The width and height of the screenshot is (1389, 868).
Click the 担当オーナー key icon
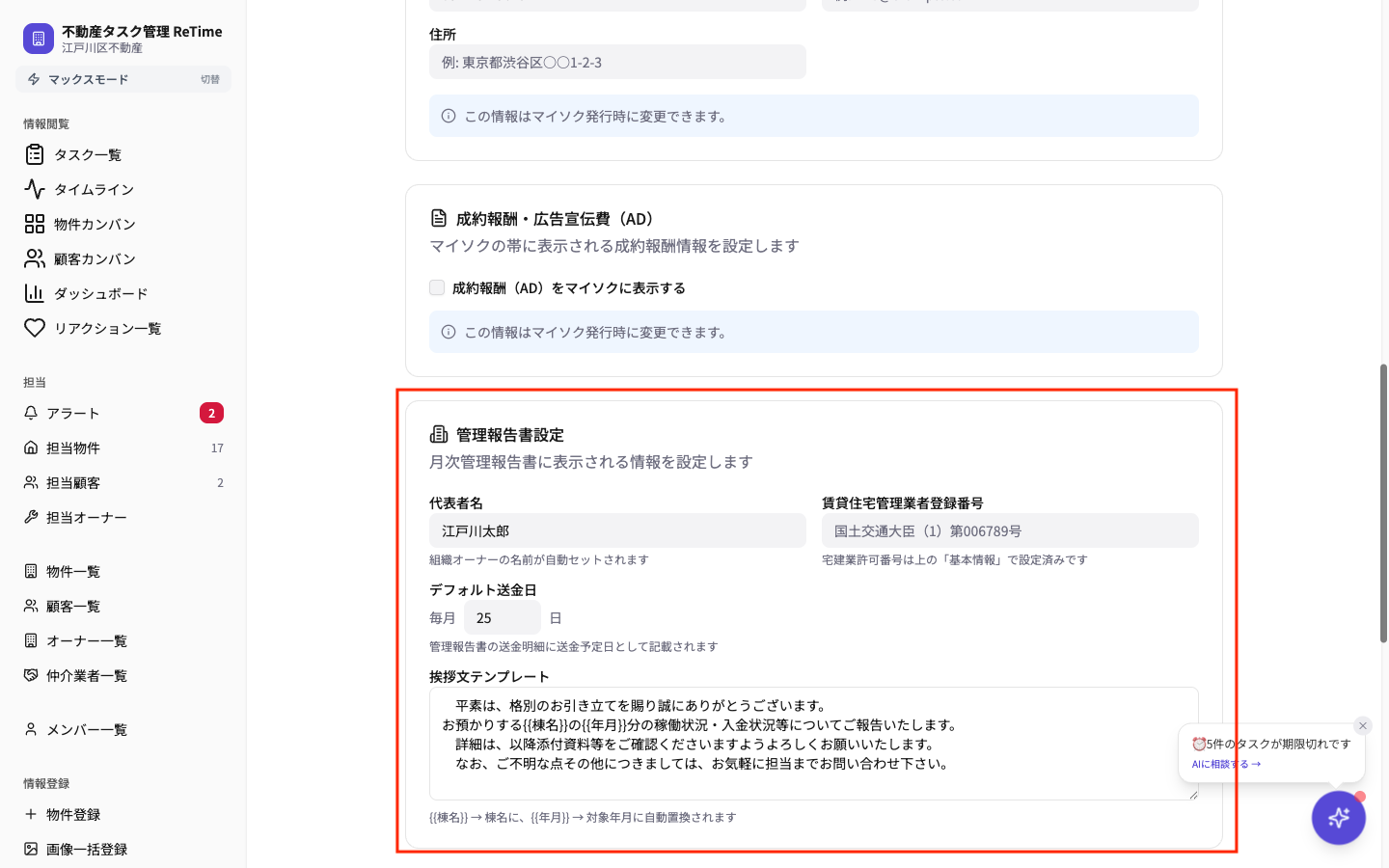tap(31, 517)
